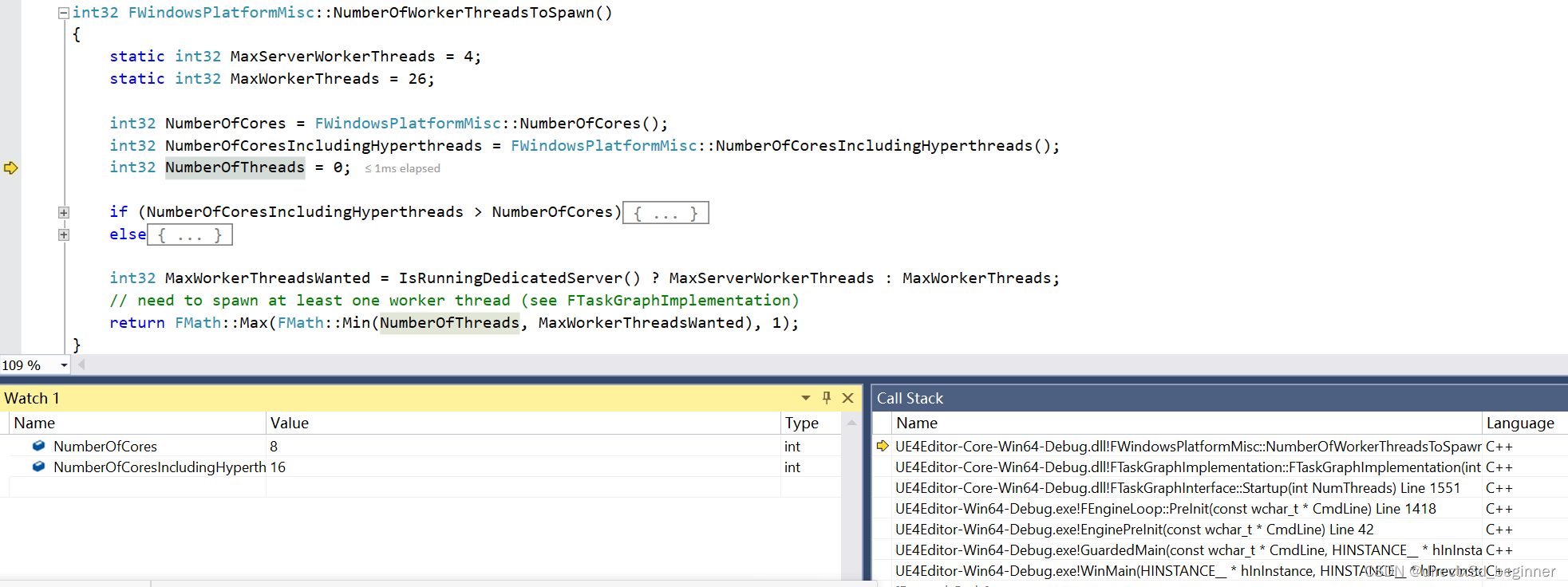Toggle the Watch 1 auto-hide pin

tap(827, 397)
